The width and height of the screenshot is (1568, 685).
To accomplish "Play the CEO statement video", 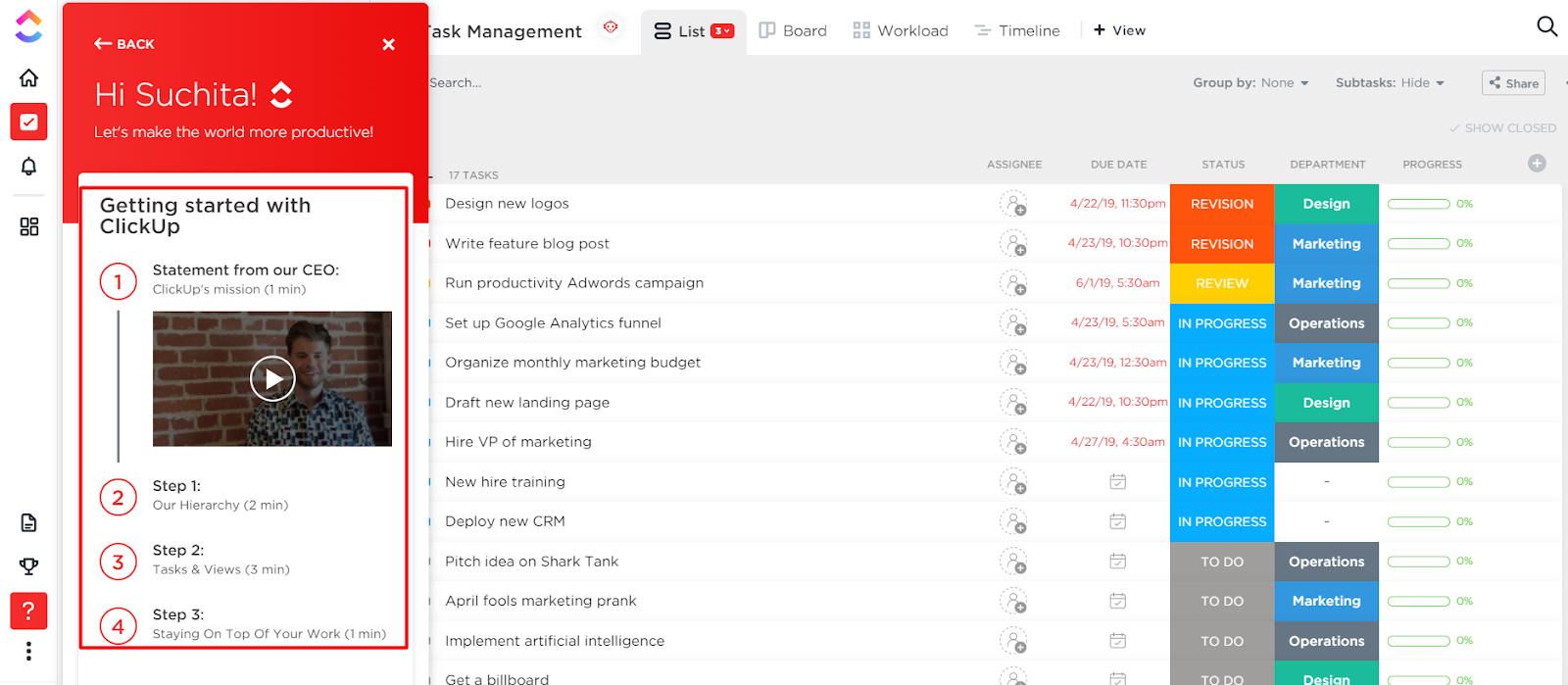I will click(x=272, y=378).
